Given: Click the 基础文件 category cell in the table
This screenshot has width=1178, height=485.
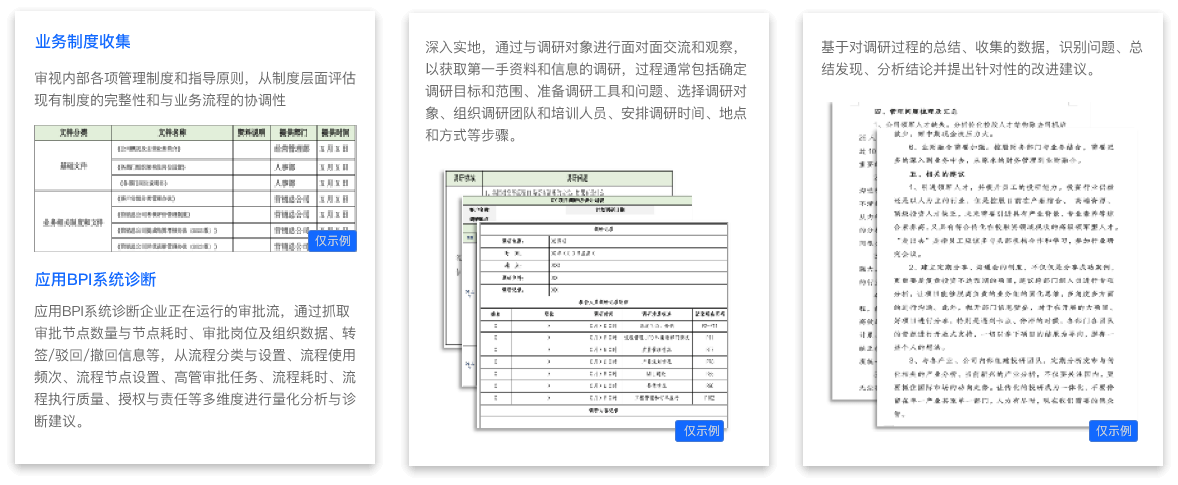Looking at the screenshot, I should click(x=73, y=165).
